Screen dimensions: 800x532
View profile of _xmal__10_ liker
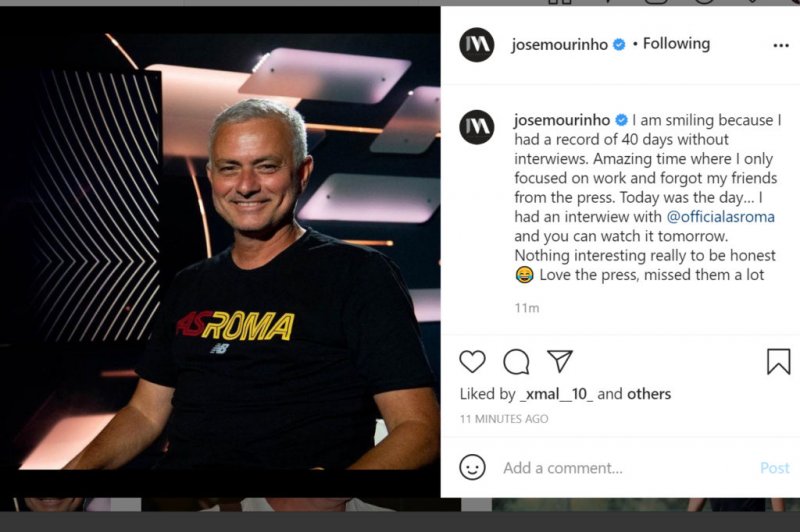click(556, 394)
